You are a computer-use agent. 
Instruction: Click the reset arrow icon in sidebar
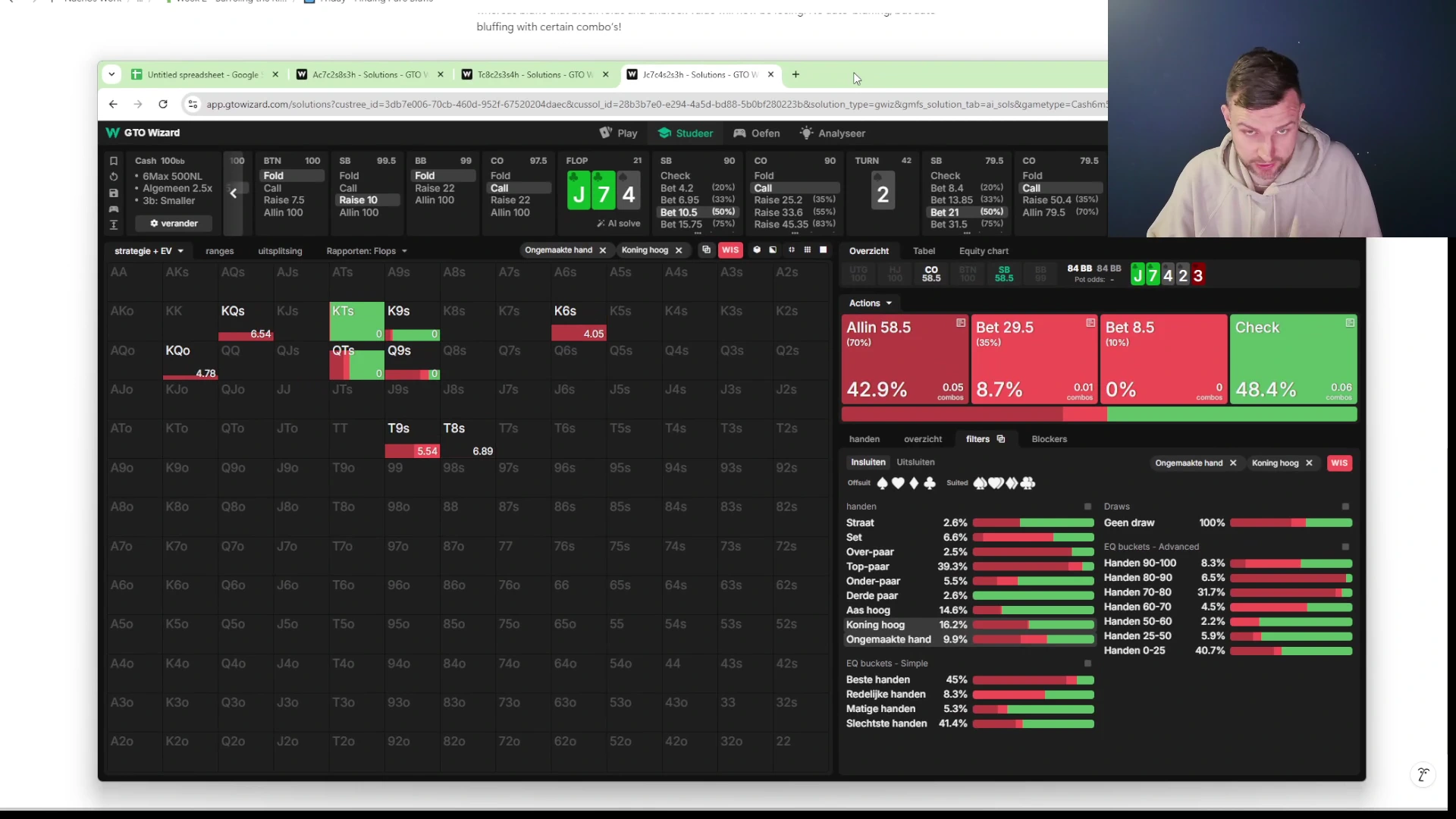[114, 177]
